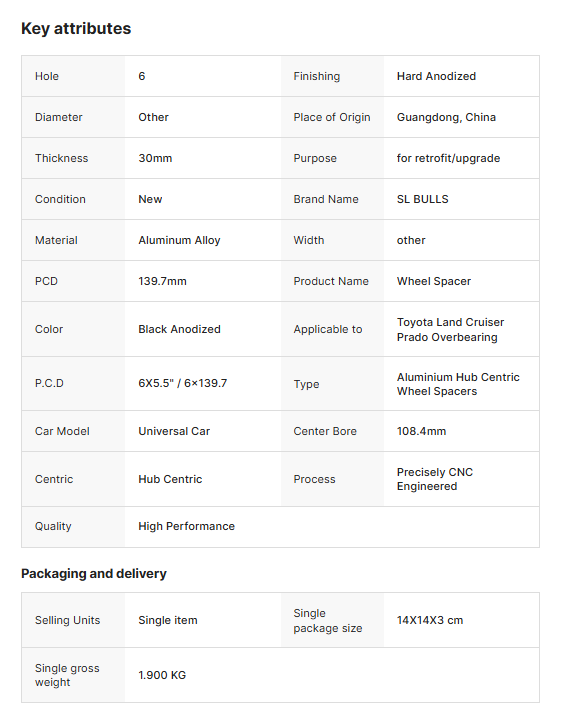Image resolution: width=569 pixels, height=721 pixels.
Task: Click the Key attributes heading
Action: click(x=76, y=29)
